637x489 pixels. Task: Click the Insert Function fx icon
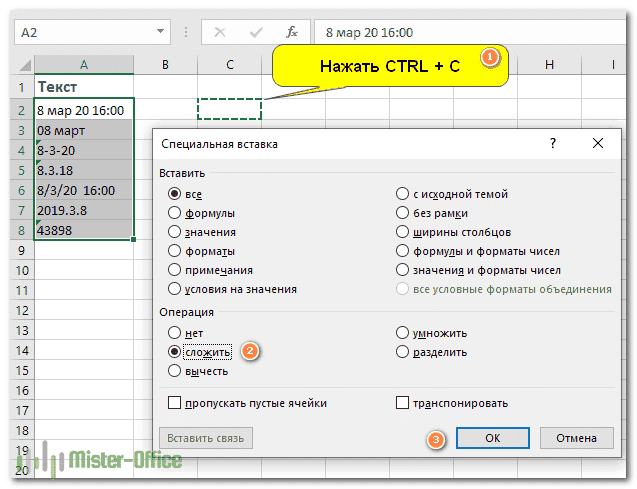click(x=292, y=32)
